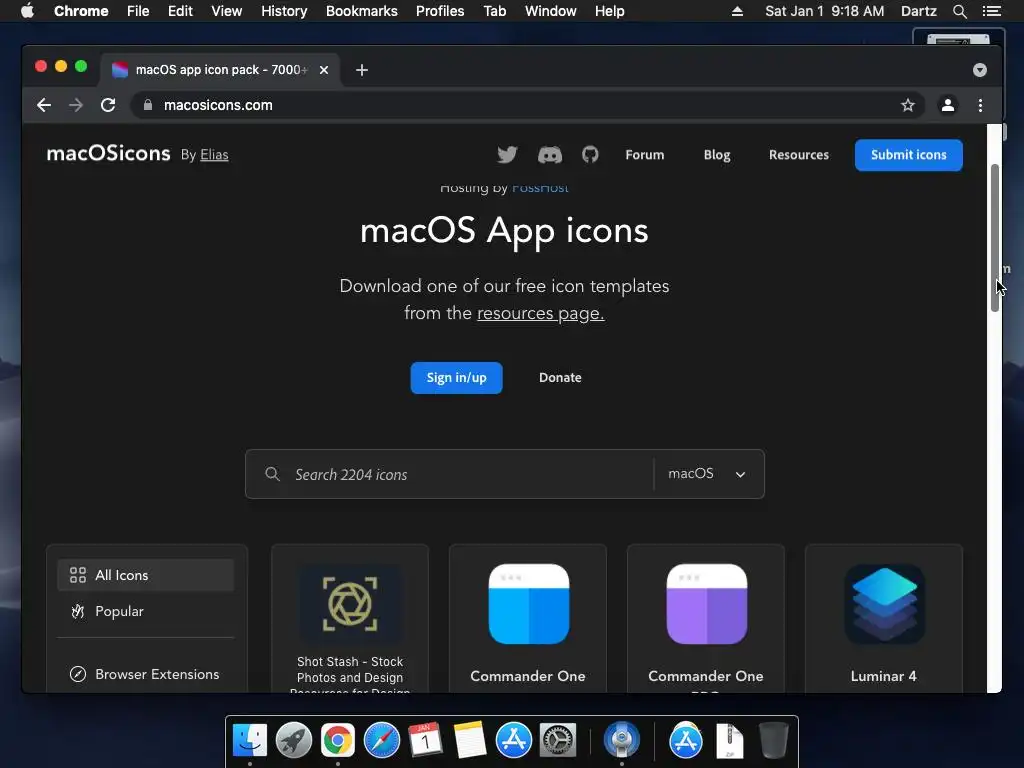Click the site lock icon in the address bar
The height and width of the screenshot is (768, 1024).
pos(148,105)
